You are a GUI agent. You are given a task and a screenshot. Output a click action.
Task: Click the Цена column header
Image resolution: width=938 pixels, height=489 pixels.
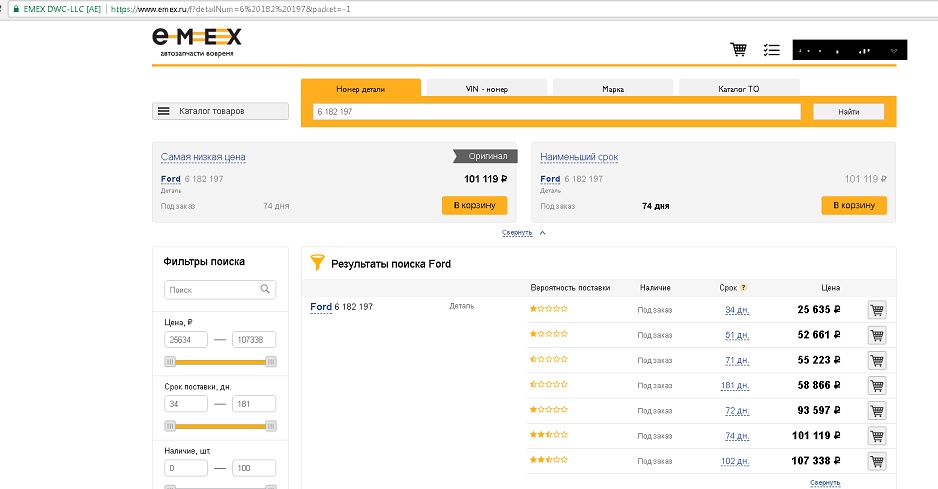[x=830, y=288]
